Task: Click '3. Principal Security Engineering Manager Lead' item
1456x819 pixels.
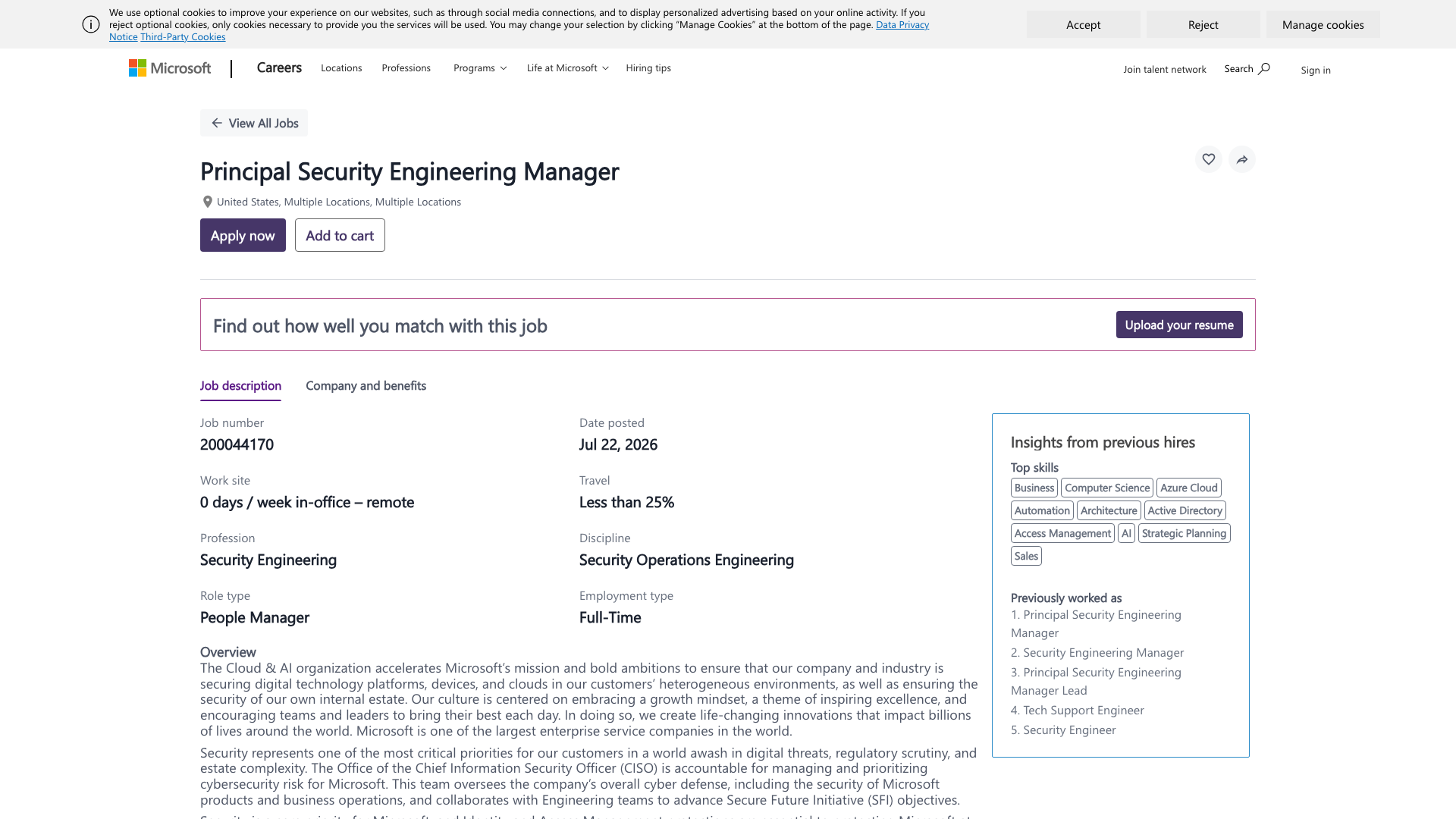Action: click(x=1096, y=681)
